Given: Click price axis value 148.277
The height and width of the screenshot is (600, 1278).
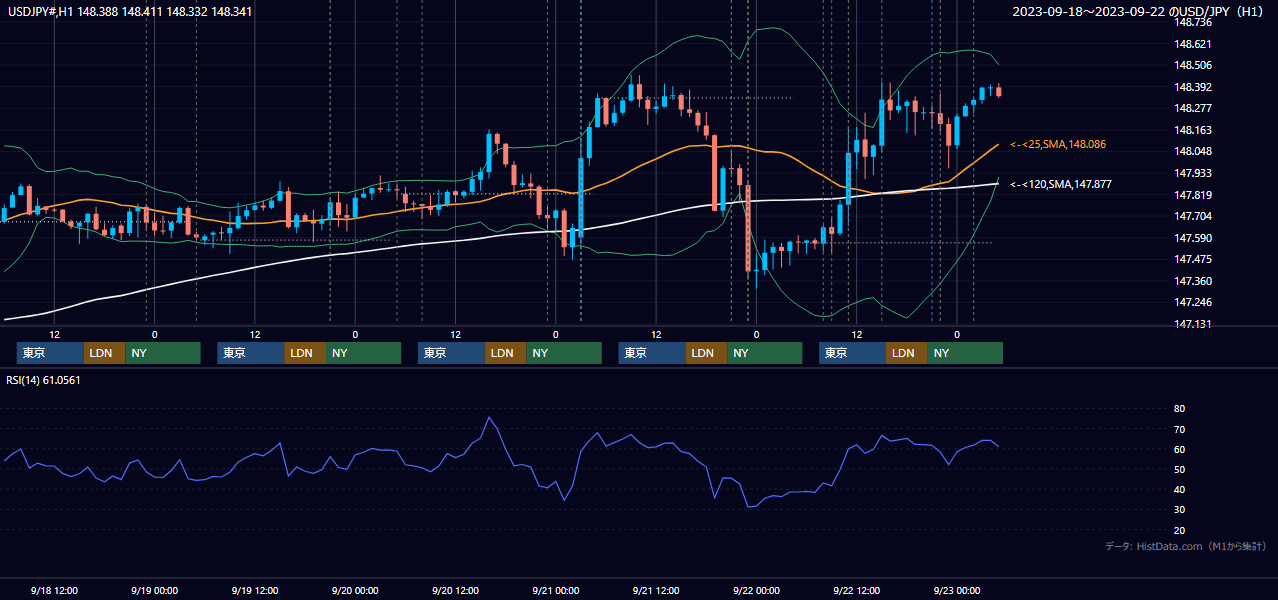Looking at the screenshot, I should (1193, 108).
